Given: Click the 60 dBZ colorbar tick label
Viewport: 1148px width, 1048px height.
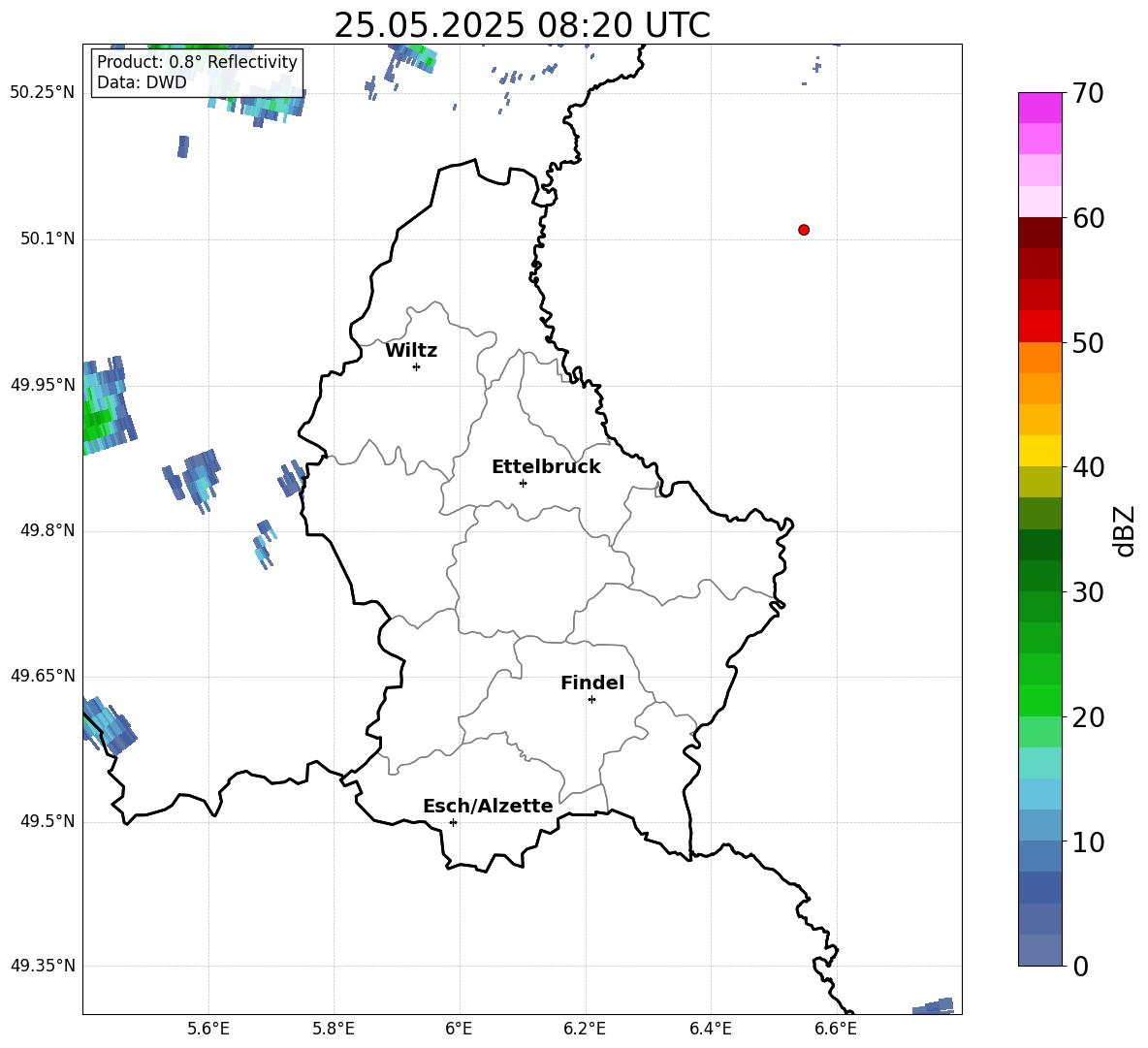Looking at the screenshot, I should 1088,217.
